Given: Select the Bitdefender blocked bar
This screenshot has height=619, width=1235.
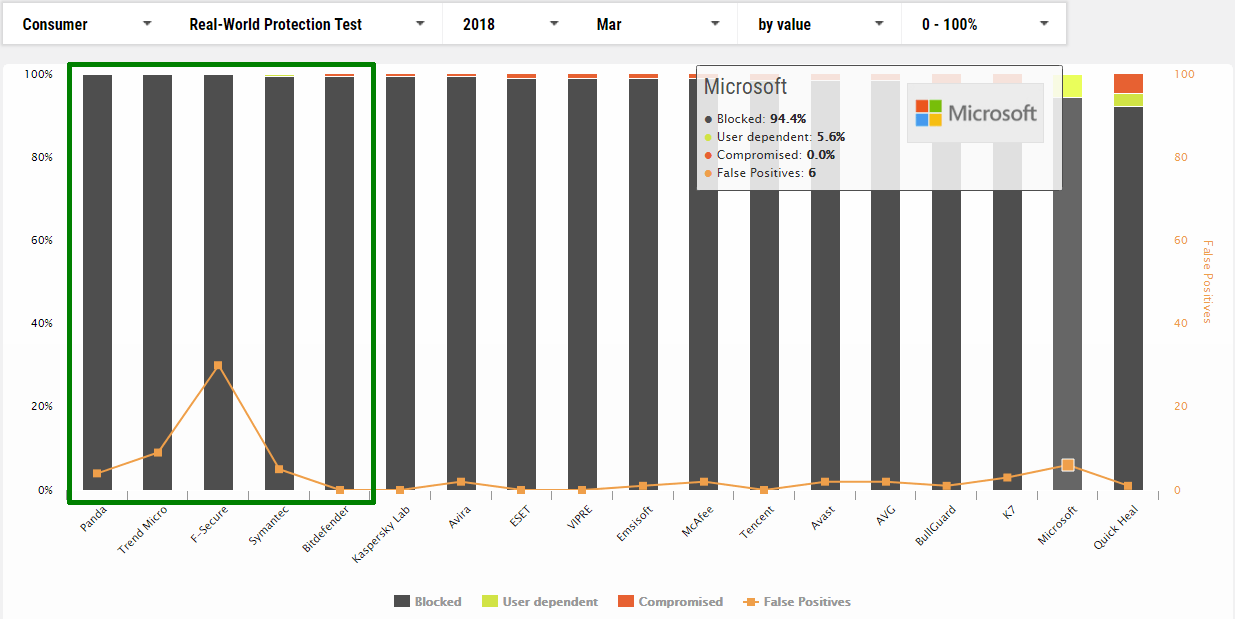Looking at the screenshot, I should click(x=340, y=283).
